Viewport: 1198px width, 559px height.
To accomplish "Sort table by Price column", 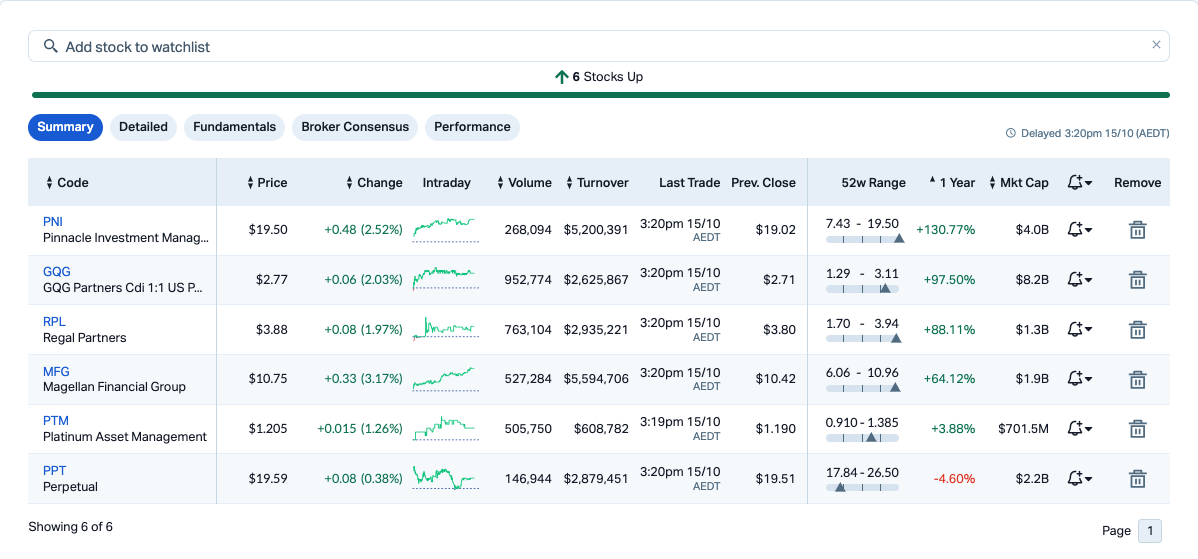I will coord(267,183).
